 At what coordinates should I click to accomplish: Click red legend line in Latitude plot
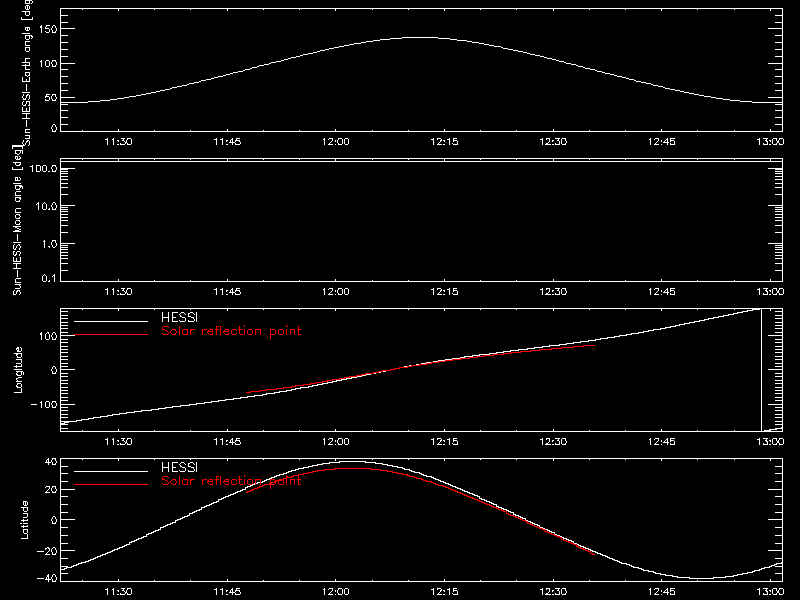click(111, 484)
